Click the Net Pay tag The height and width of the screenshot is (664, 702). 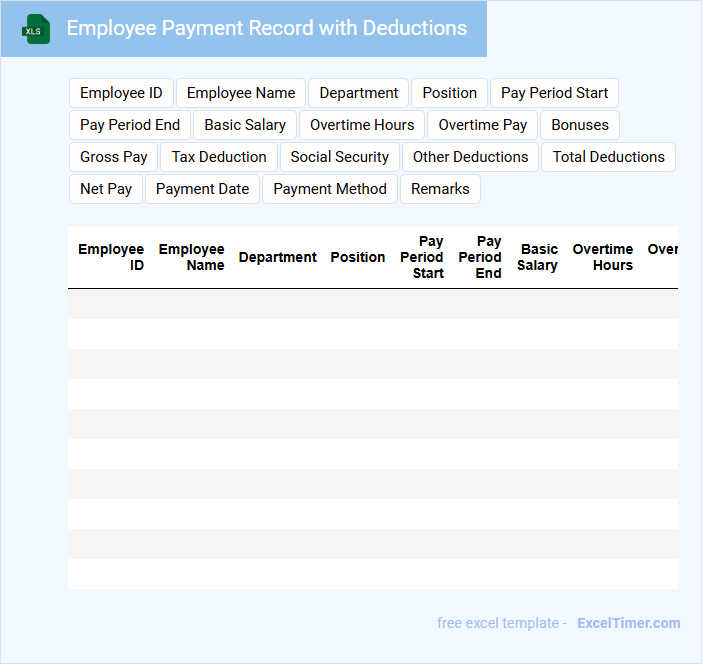click(x=106, y=189)
